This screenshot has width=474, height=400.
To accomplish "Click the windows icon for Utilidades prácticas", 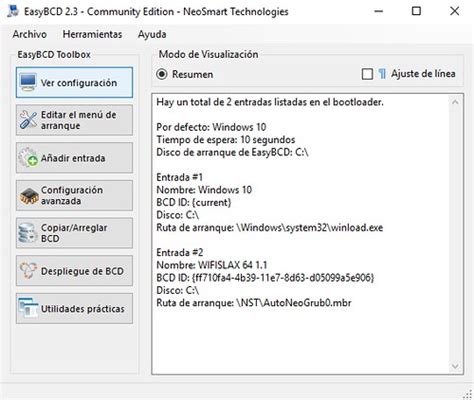I will (x=28, y=308).
